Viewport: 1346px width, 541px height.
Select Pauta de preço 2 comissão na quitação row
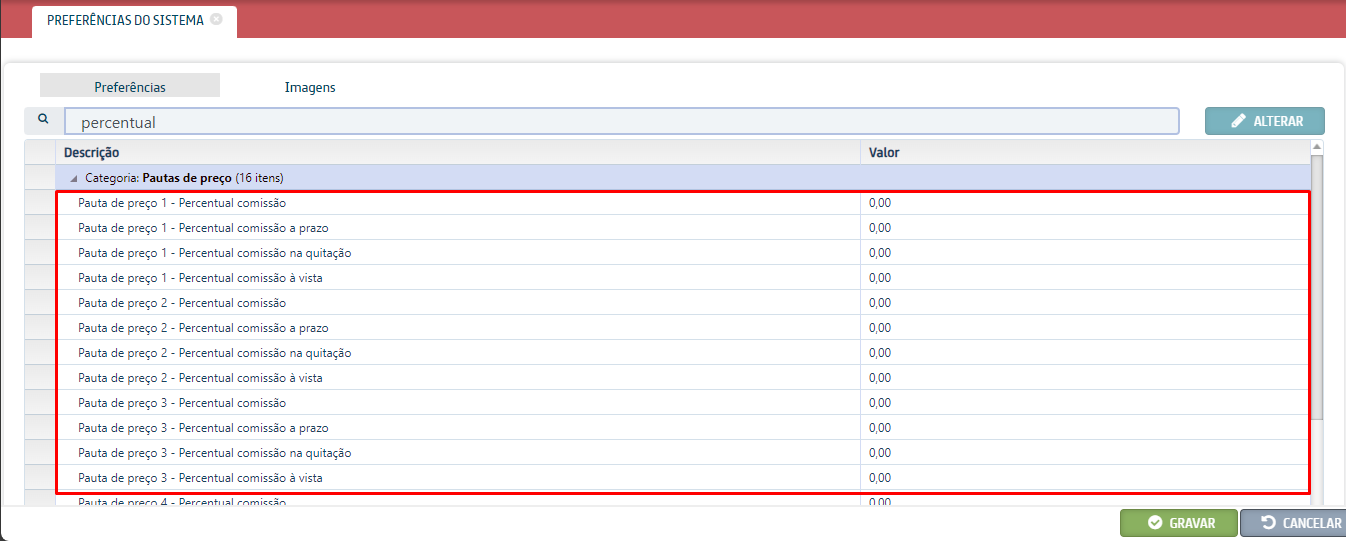214,353
